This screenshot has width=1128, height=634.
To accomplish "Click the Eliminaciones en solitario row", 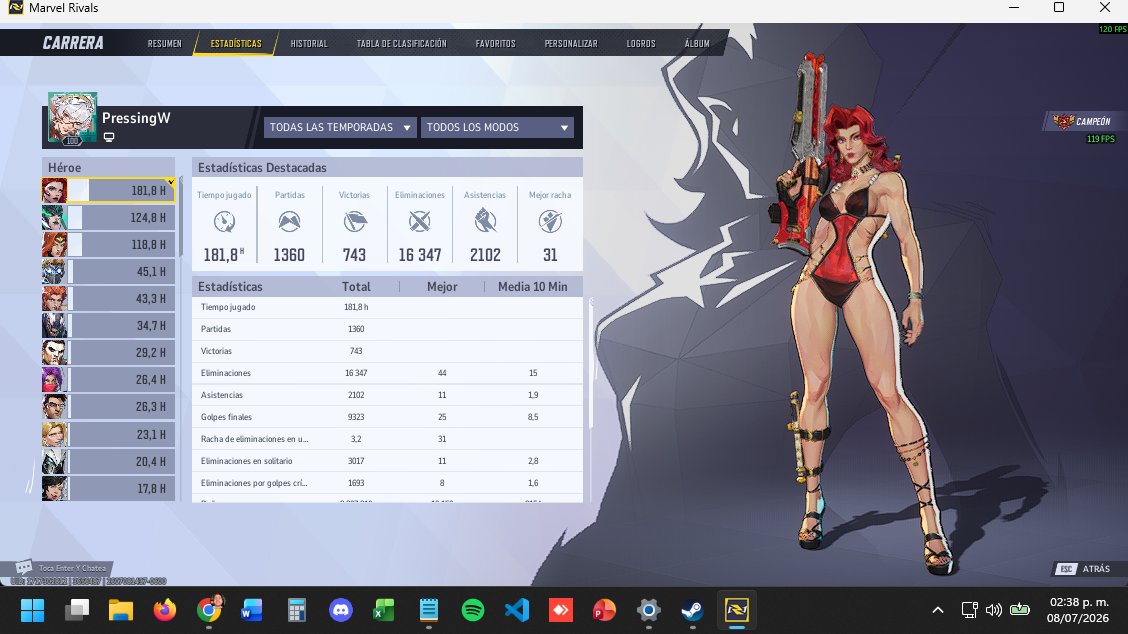I will pos(387,461).
